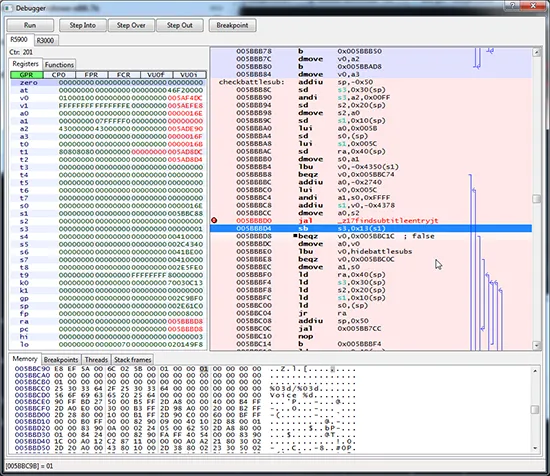The height and width of the screenshot is (476, 550).
Task: Click the branch marker beside beqz at 005BBBD8
Action: (295, 236)
